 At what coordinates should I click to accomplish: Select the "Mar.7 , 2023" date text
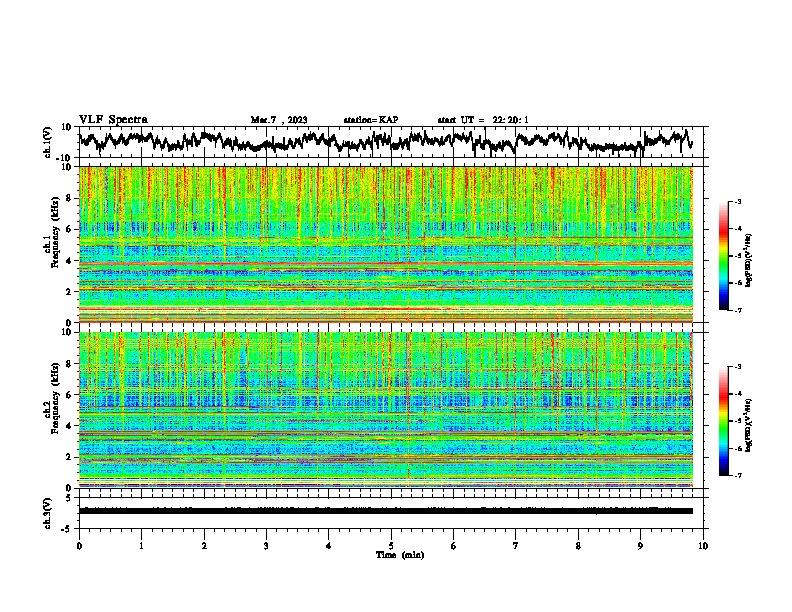[279, 120]
